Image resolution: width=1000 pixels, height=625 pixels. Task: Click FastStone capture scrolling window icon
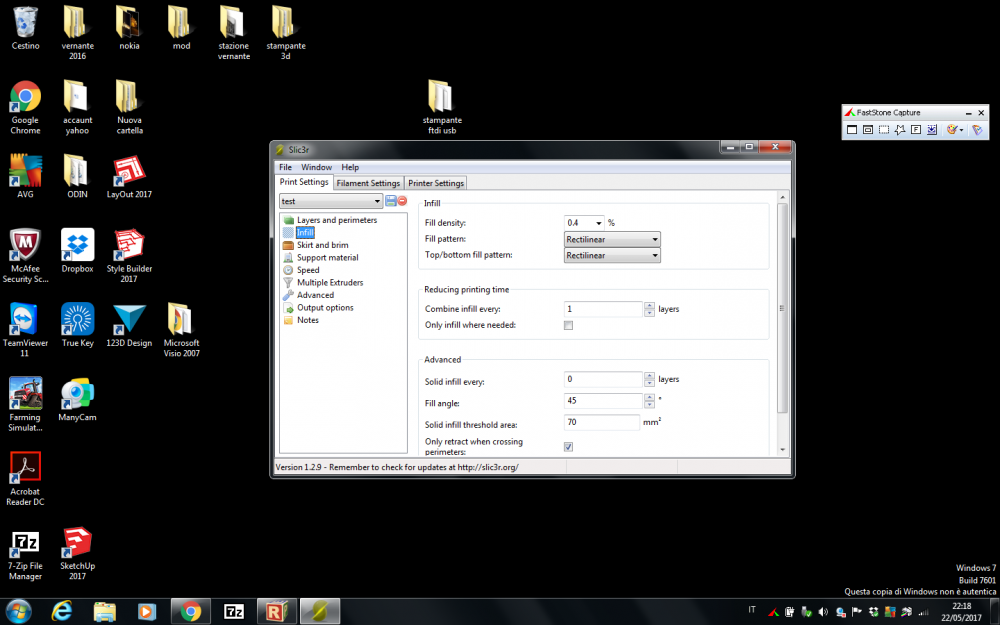pyautogui.click(x=932, y=130)
